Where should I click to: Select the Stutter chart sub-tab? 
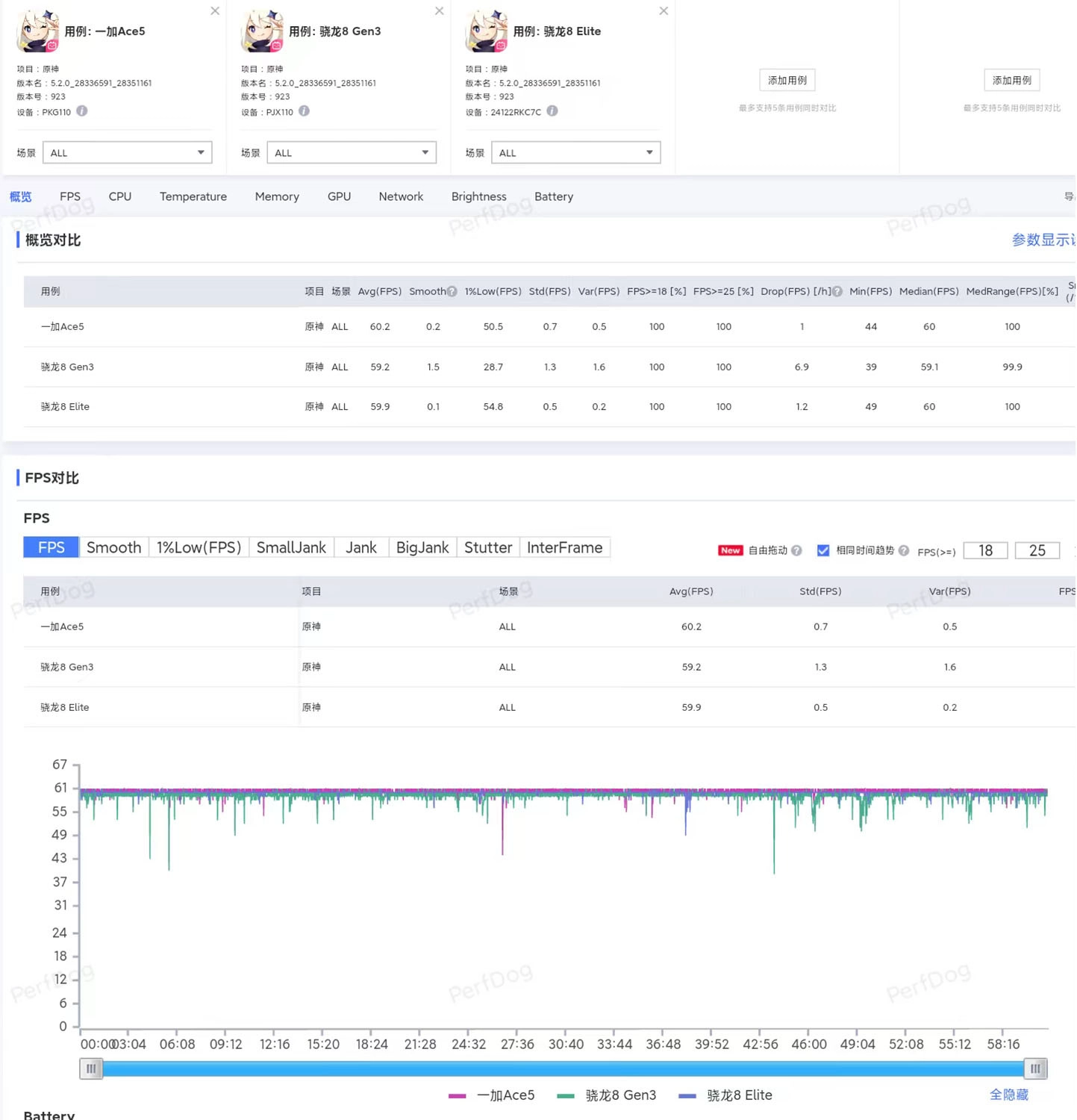tap(488, 548)
